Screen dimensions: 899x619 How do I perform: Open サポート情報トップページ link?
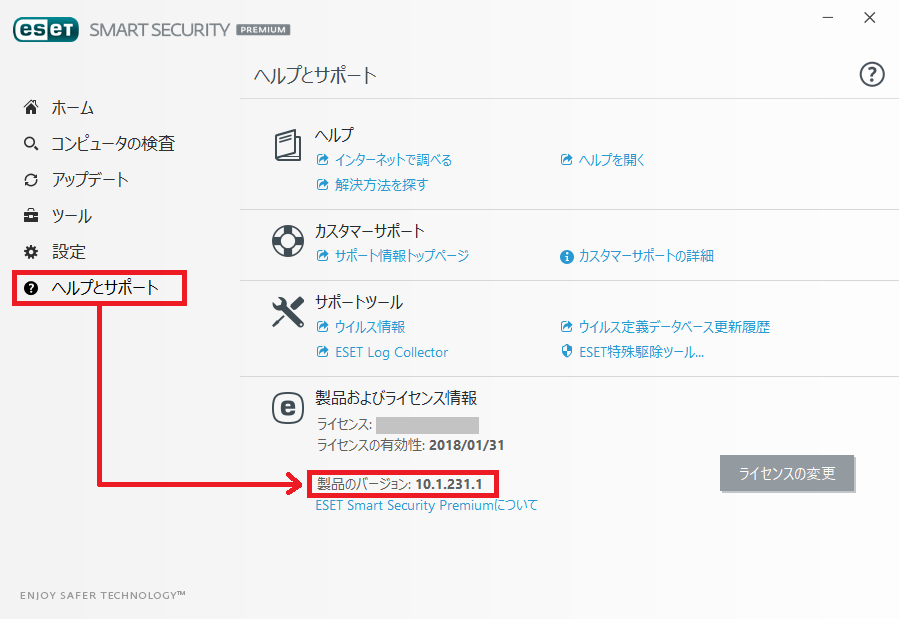(402, 256)
